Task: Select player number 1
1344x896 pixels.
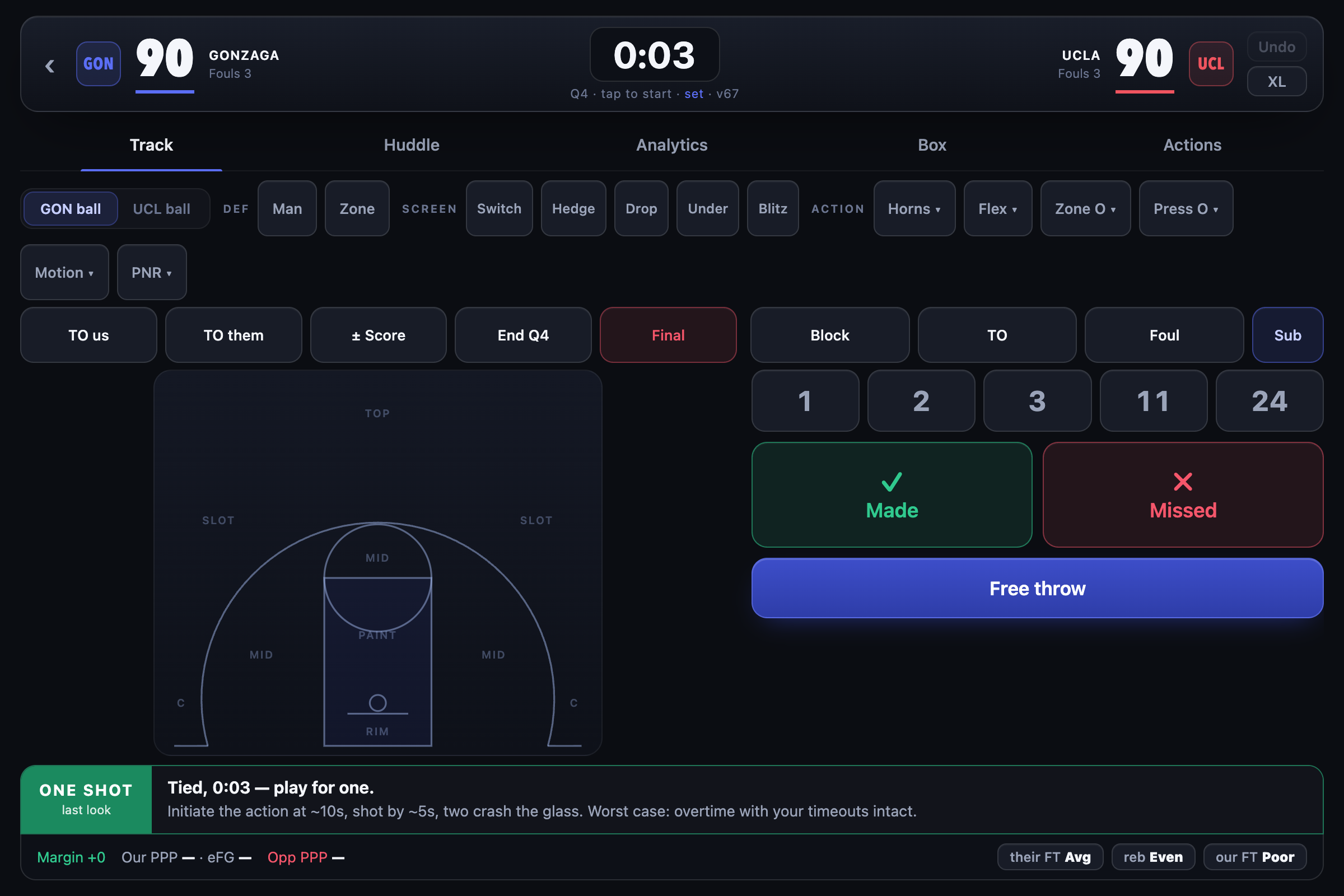Action: point(805,400)
